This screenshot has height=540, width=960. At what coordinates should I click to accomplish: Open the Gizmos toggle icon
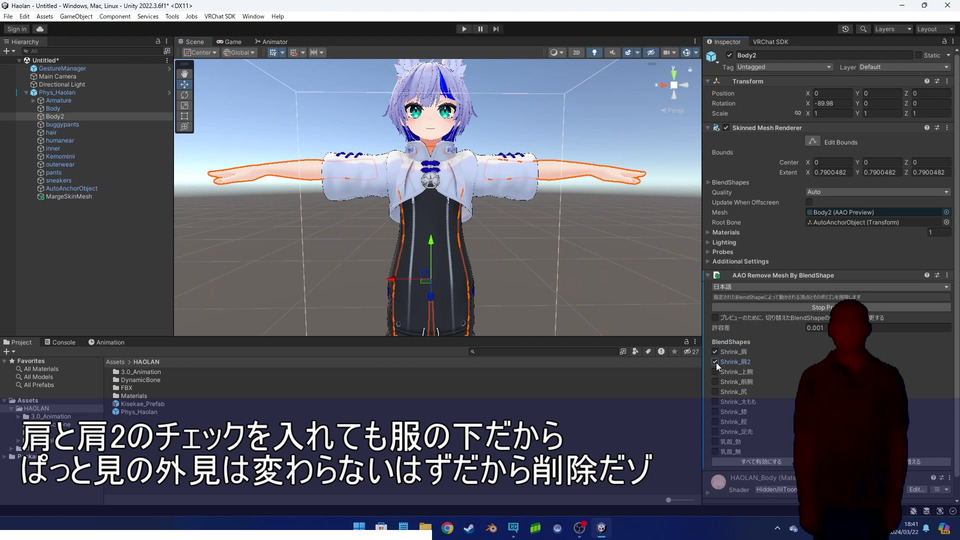(x=686, y=53)
